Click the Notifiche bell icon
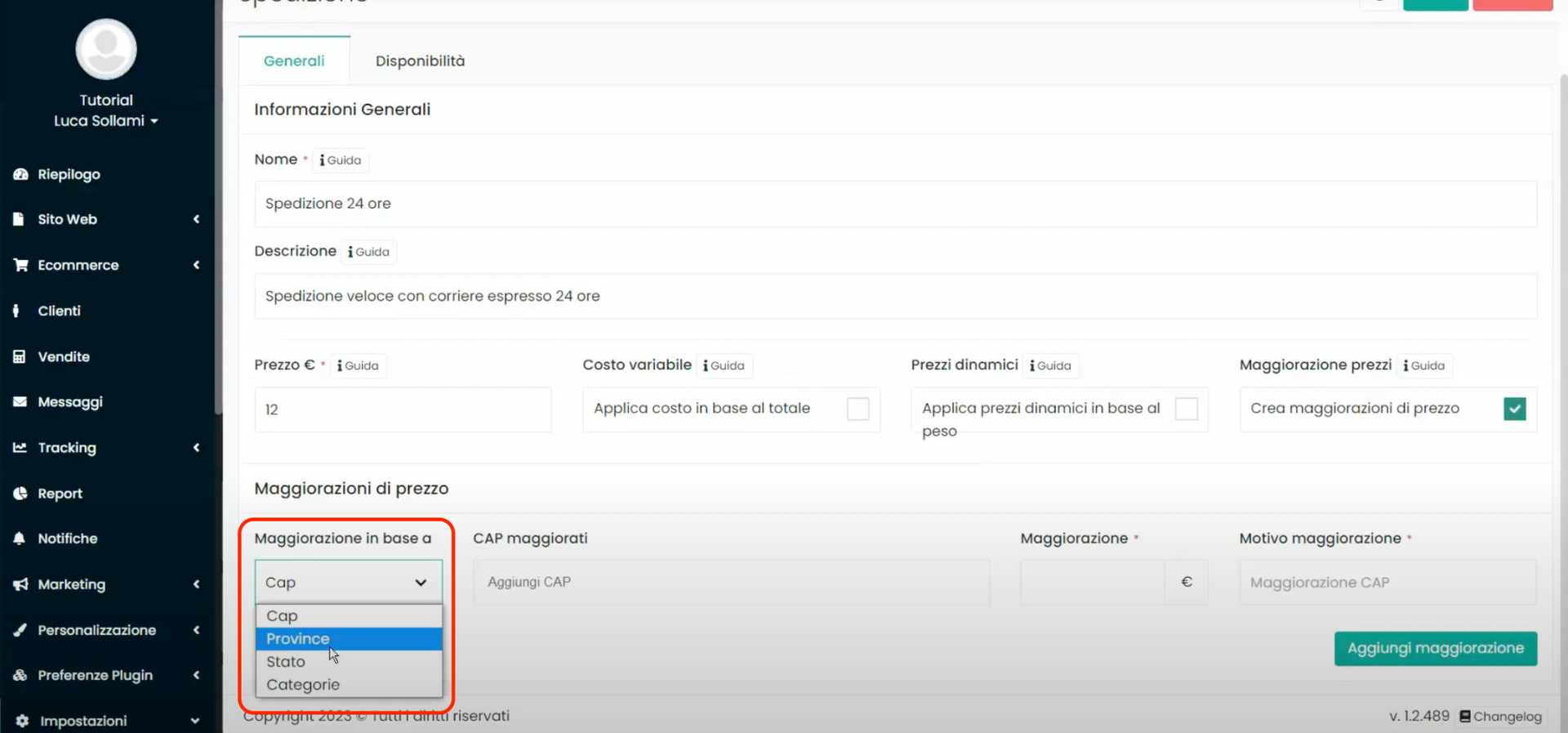Image resolution: width=1568 pixels, height=733 pixels. [20, 539]
